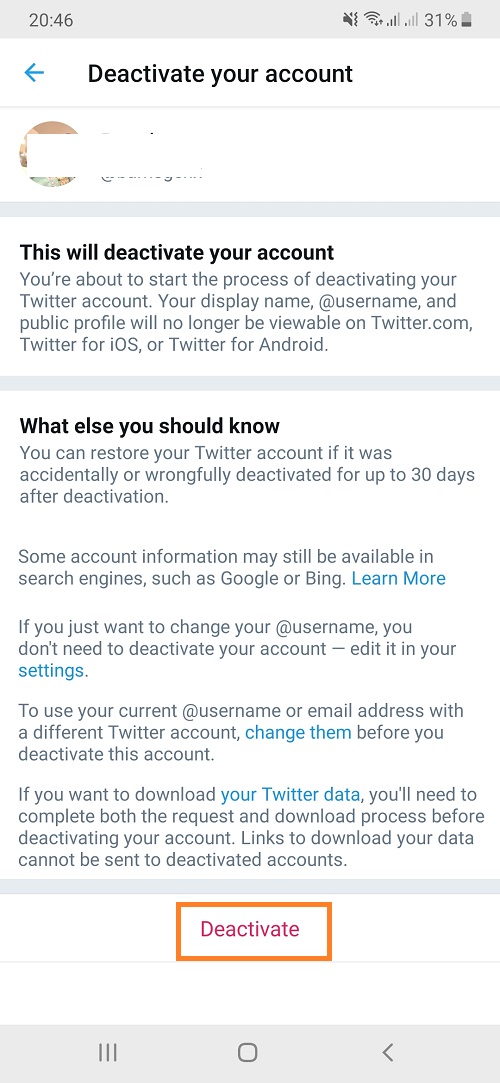Tap the Deactivate your account title
The width and height of the screenshot is (500, 1083).
click(220, 73)
